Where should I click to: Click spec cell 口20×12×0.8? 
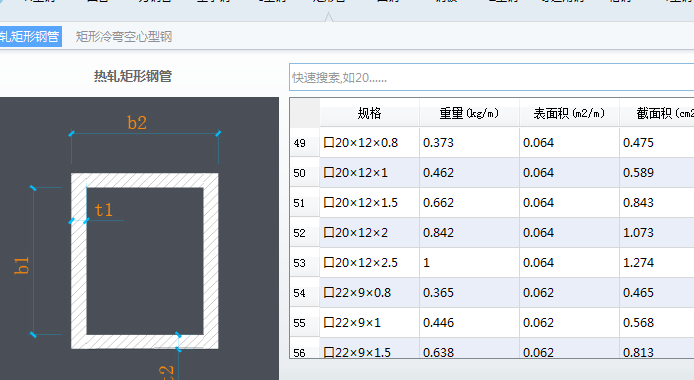coord(370,142)
